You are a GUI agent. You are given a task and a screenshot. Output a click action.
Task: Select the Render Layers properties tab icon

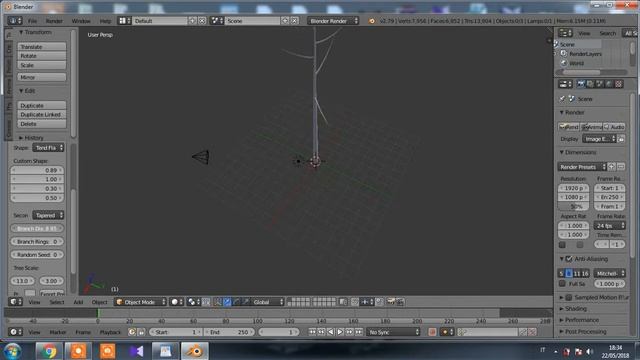(590, 84)
